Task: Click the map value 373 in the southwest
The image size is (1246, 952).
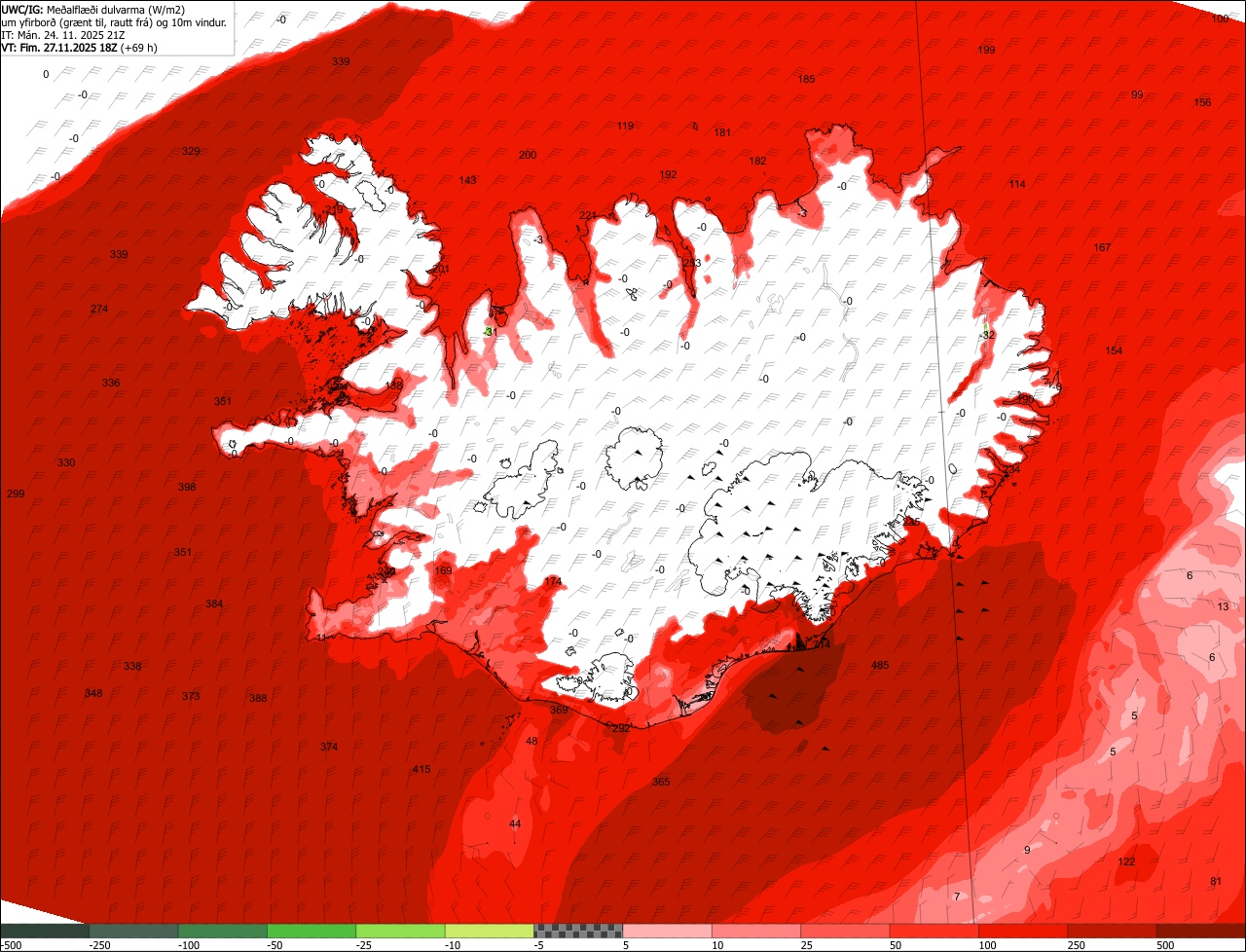Action: (191, 696)
